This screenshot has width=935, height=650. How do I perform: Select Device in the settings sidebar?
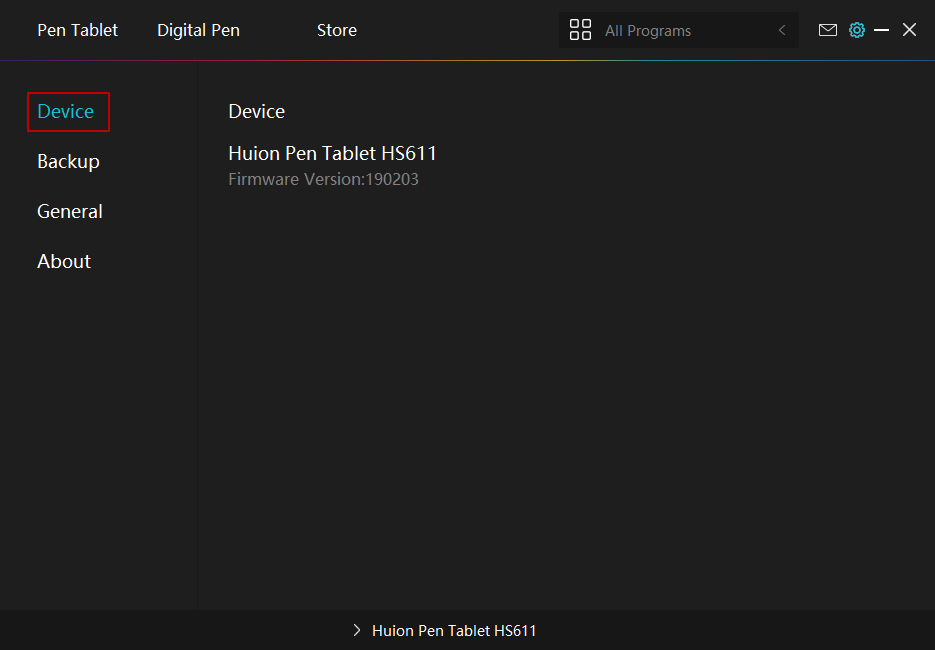[x=66, y=112]
